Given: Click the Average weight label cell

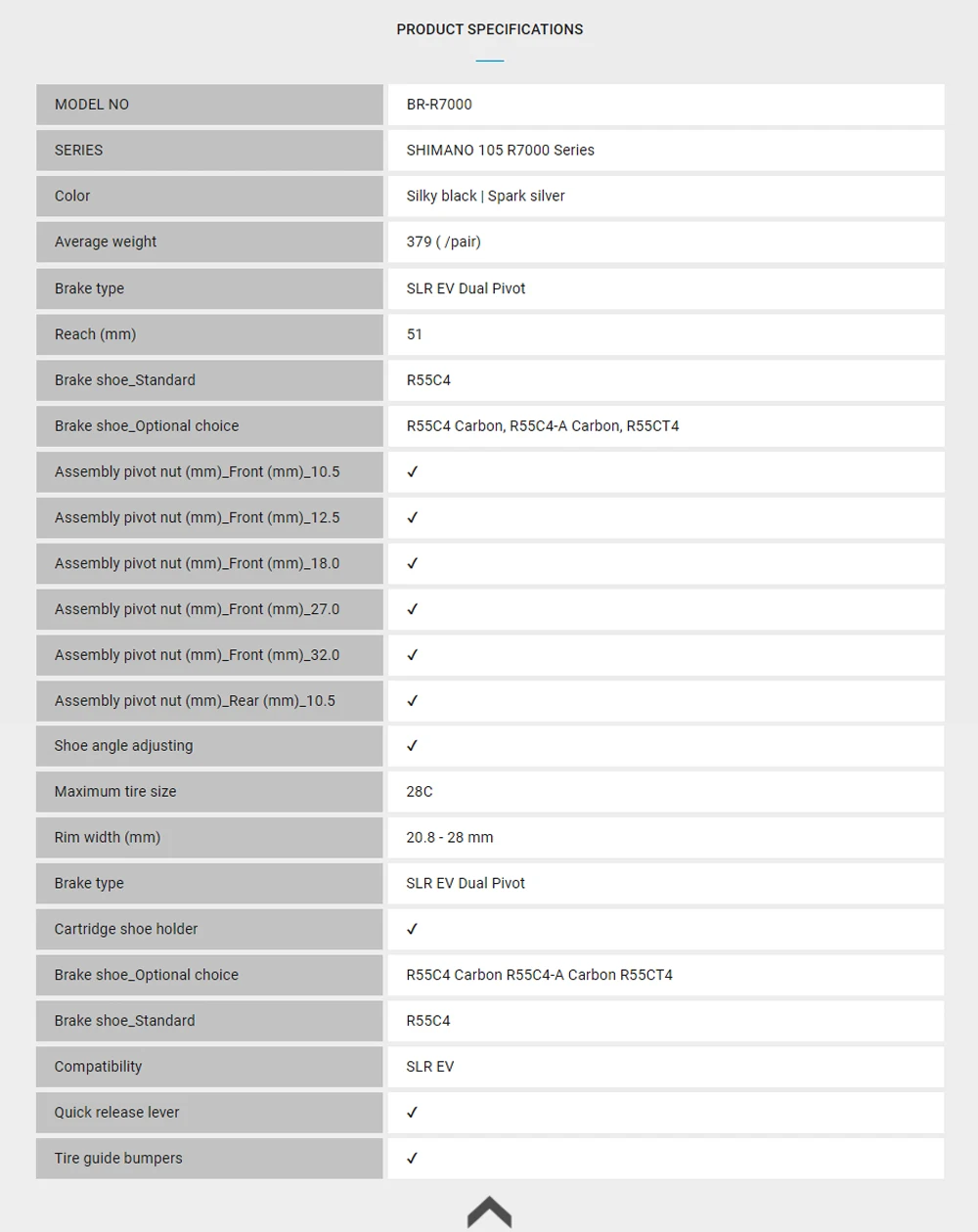Looking at the screenshot, I should [x=209, y=242].
